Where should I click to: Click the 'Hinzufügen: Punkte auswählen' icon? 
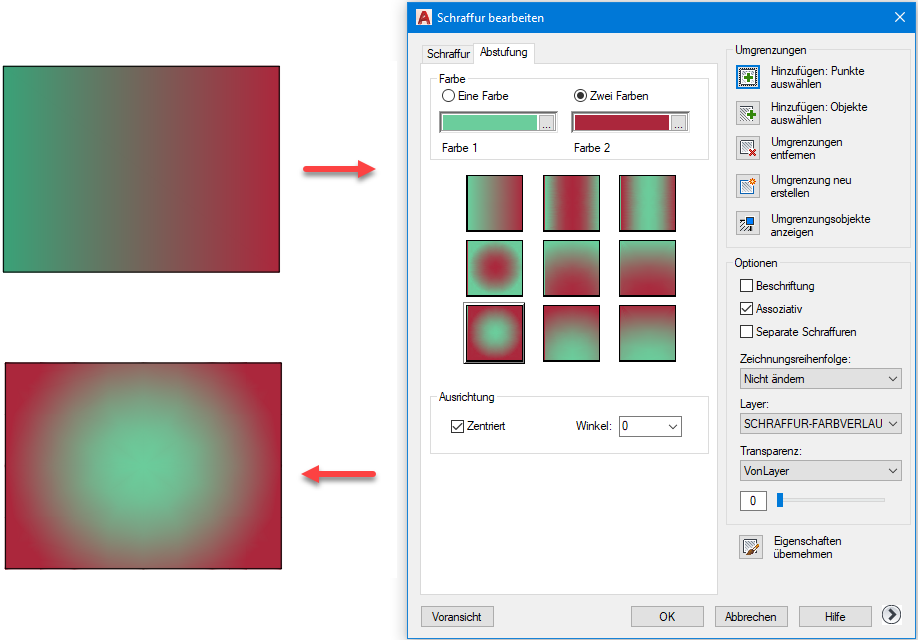click(748, 78)
